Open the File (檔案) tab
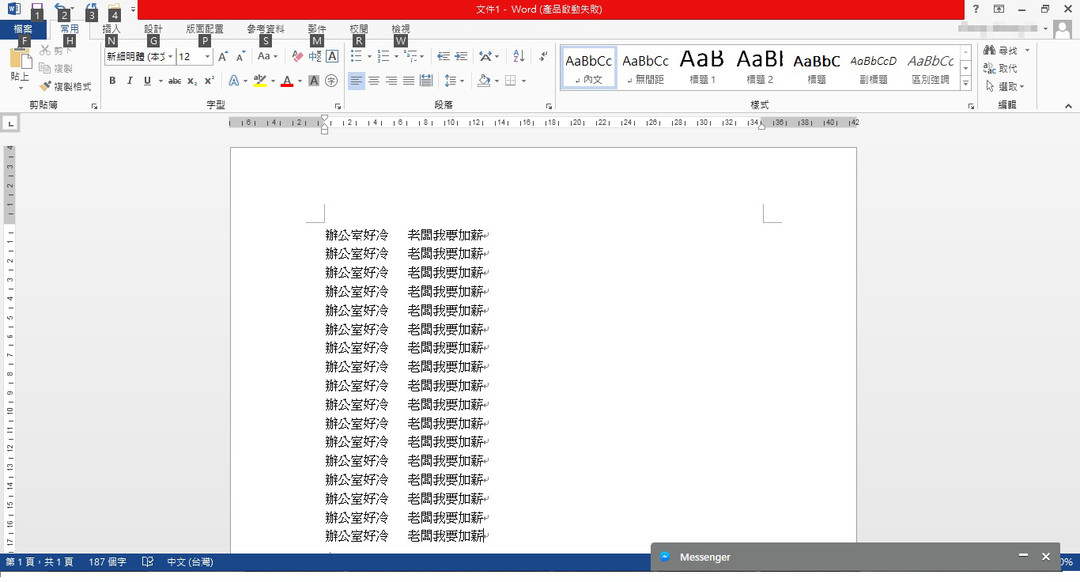Viewport: 1080px width, 582px height. pos(23,29)
